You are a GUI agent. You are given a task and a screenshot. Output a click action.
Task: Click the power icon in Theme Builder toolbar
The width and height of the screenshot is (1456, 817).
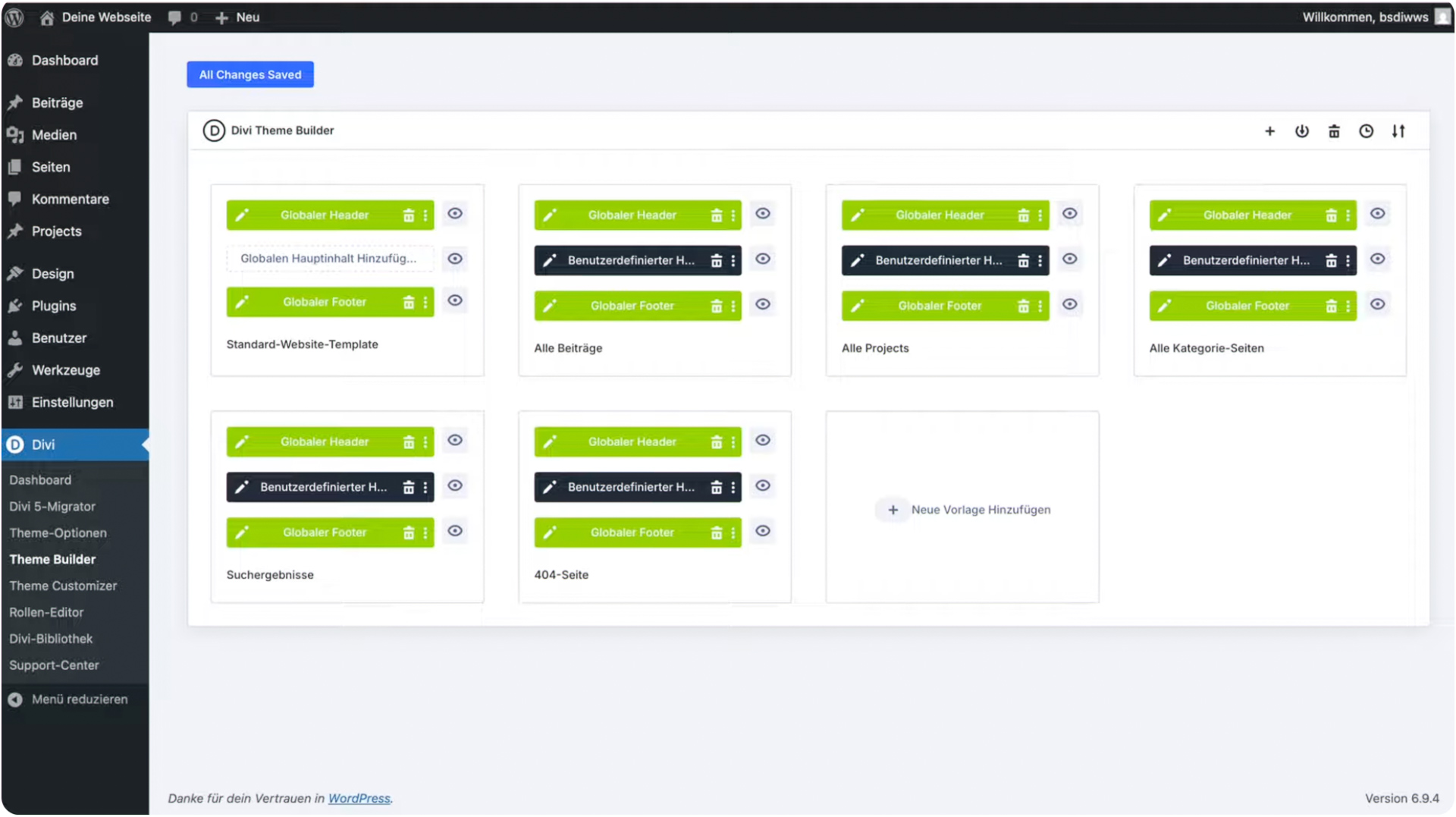pos(1301,131)
